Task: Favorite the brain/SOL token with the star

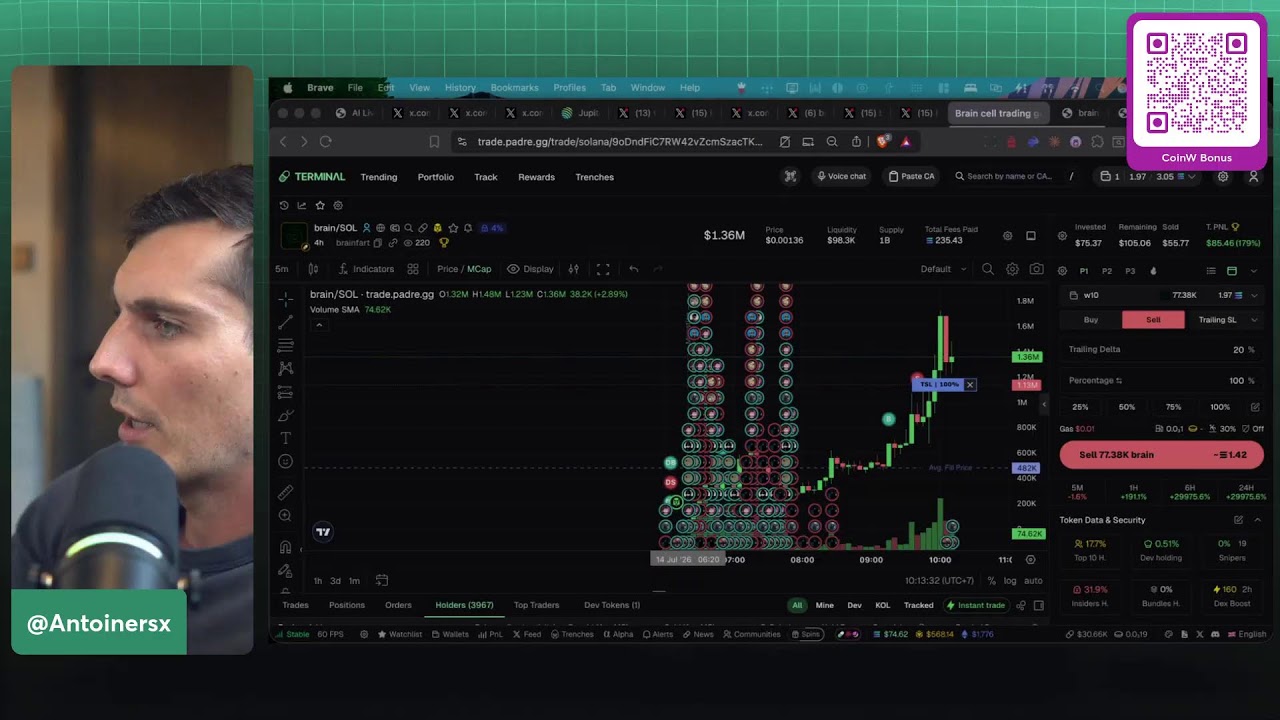Action: pos(453,228)
